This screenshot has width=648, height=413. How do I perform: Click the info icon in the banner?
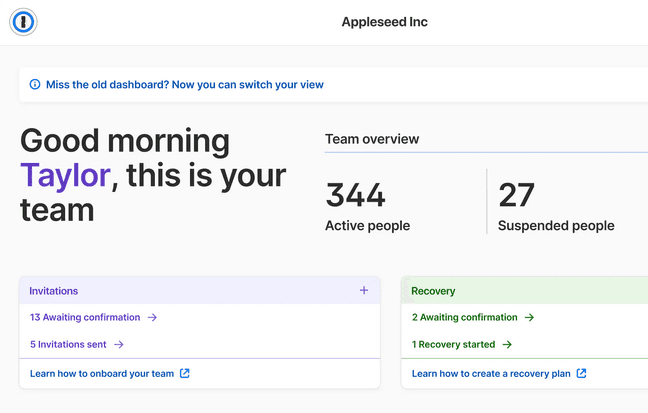point(35,85)
